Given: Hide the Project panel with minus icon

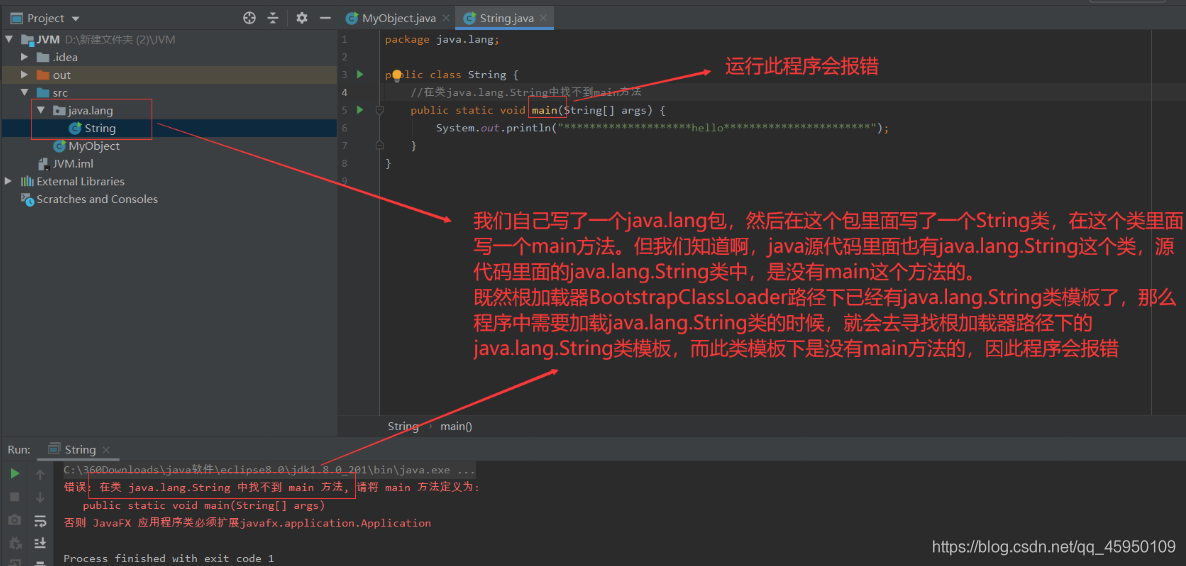Looking at the screenshot, I should coord(325,17).
